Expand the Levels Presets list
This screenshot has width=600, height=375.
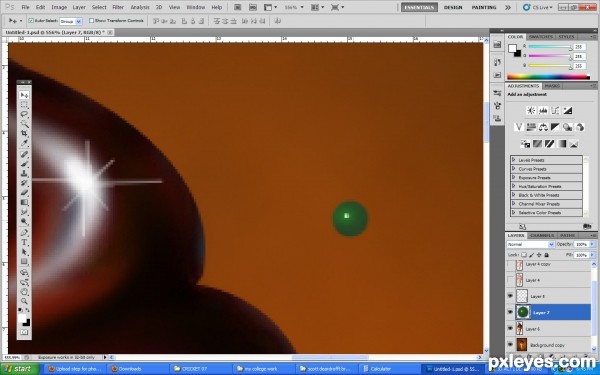[514, 160]
